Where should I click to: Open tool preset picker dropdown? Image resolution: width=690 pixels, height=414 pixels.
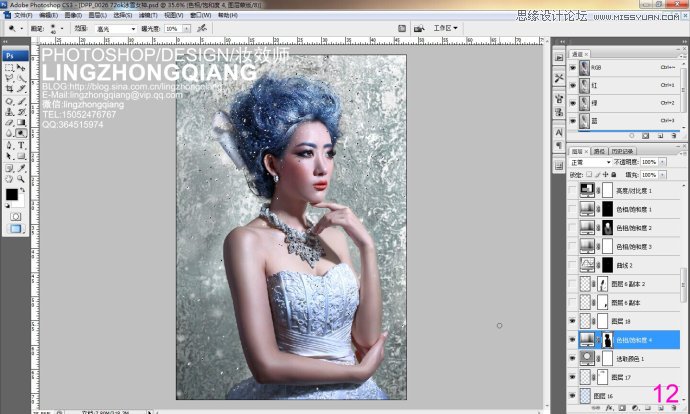pyautogui.click(x=22, y=29)
